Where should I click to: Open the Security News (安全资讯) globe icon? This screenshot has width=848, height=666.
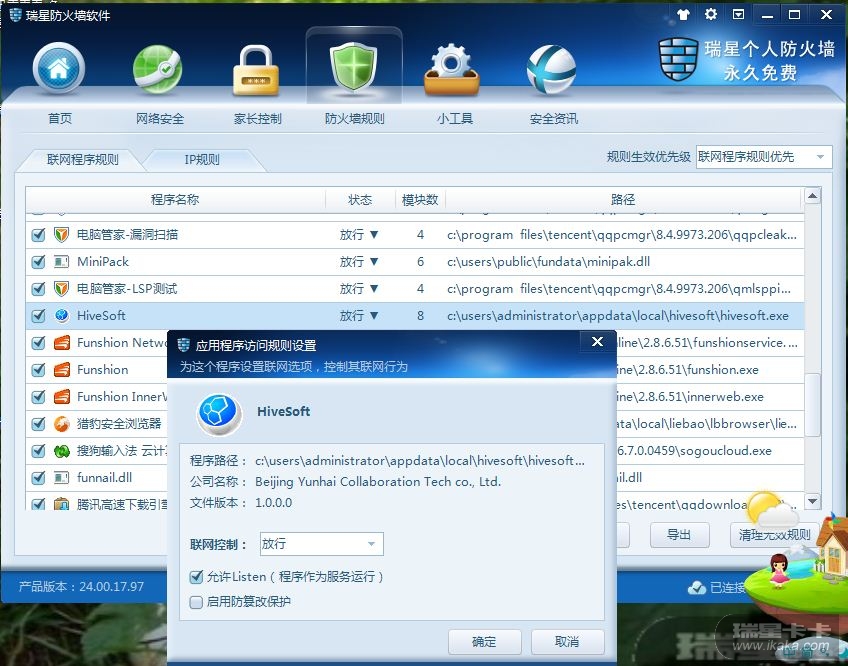pos(551,69)
